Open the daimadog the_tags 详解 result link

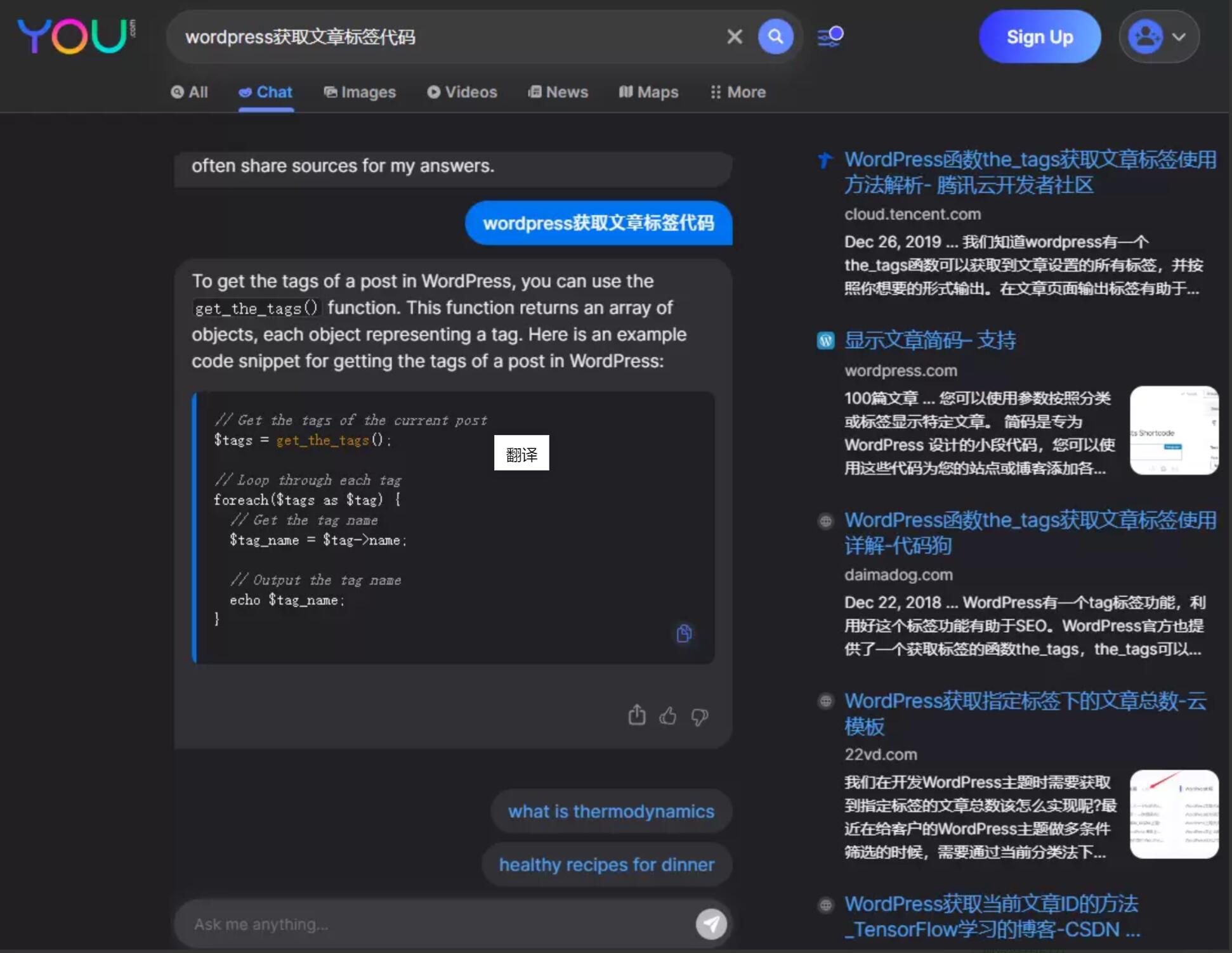point(1030,533)
